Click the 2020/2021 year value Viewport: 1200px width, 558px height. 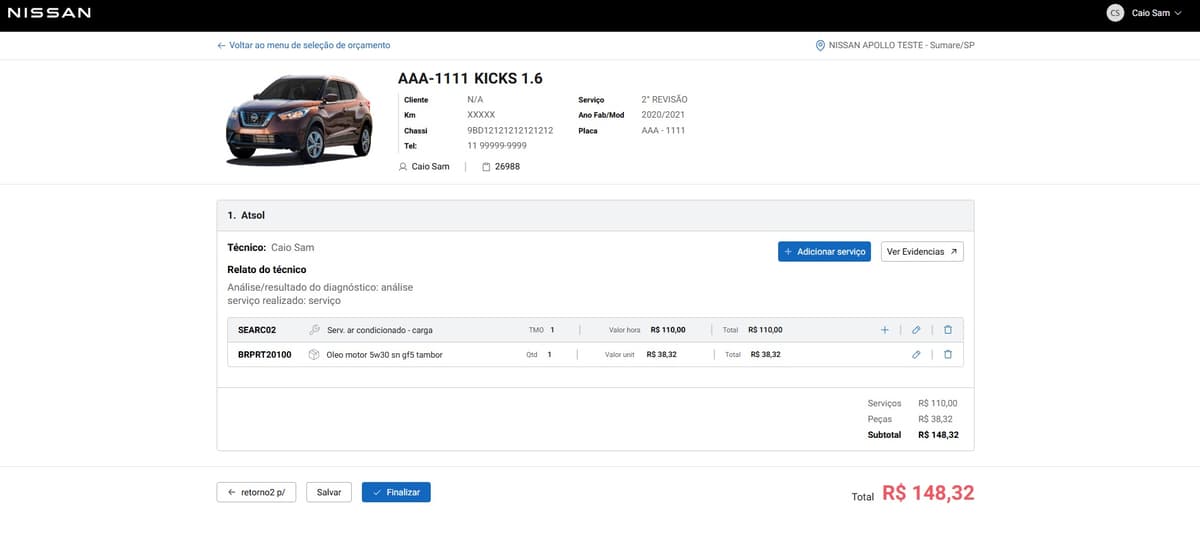663,115
